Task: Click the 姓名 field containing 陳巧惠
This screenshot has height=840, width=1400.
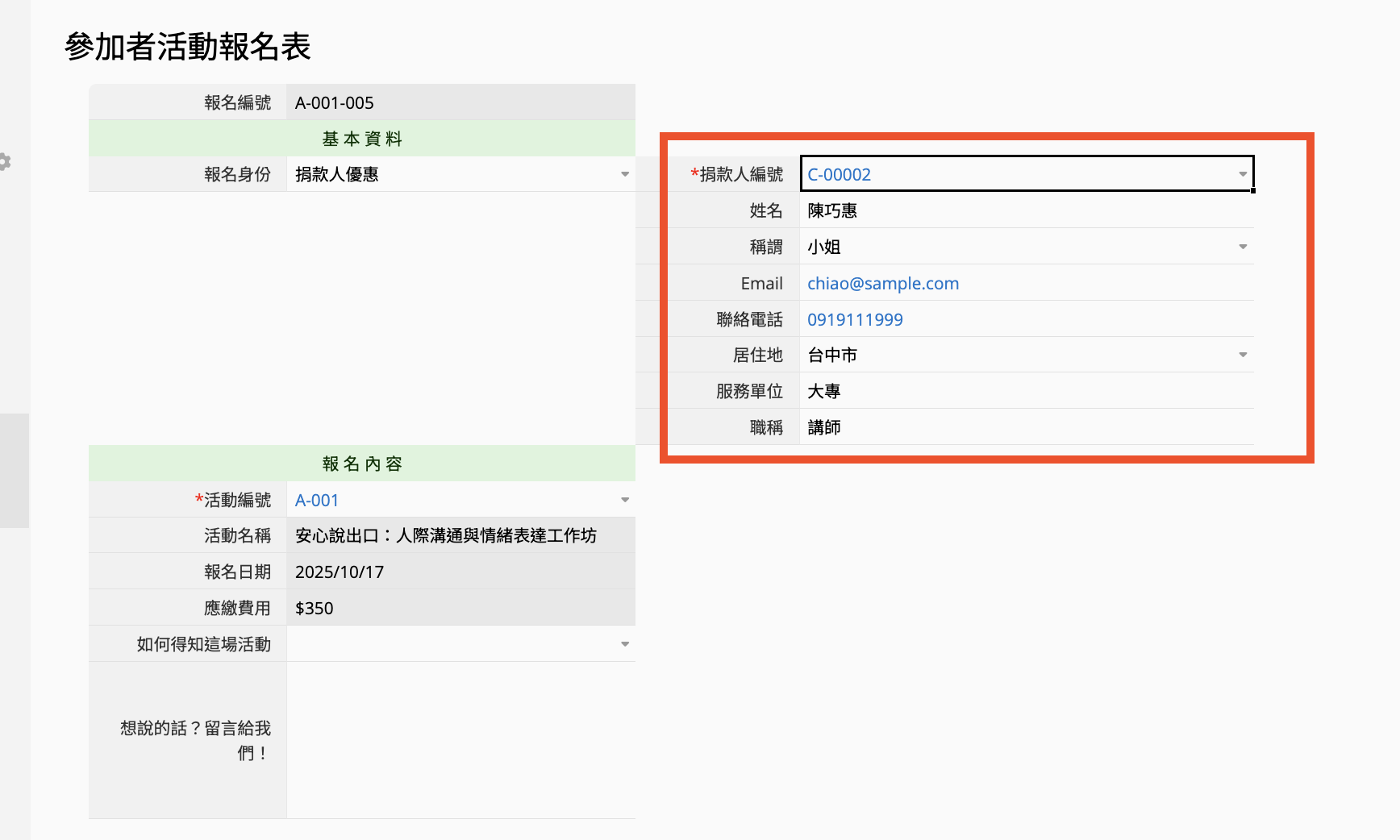Action: (x=1024, y=210)
